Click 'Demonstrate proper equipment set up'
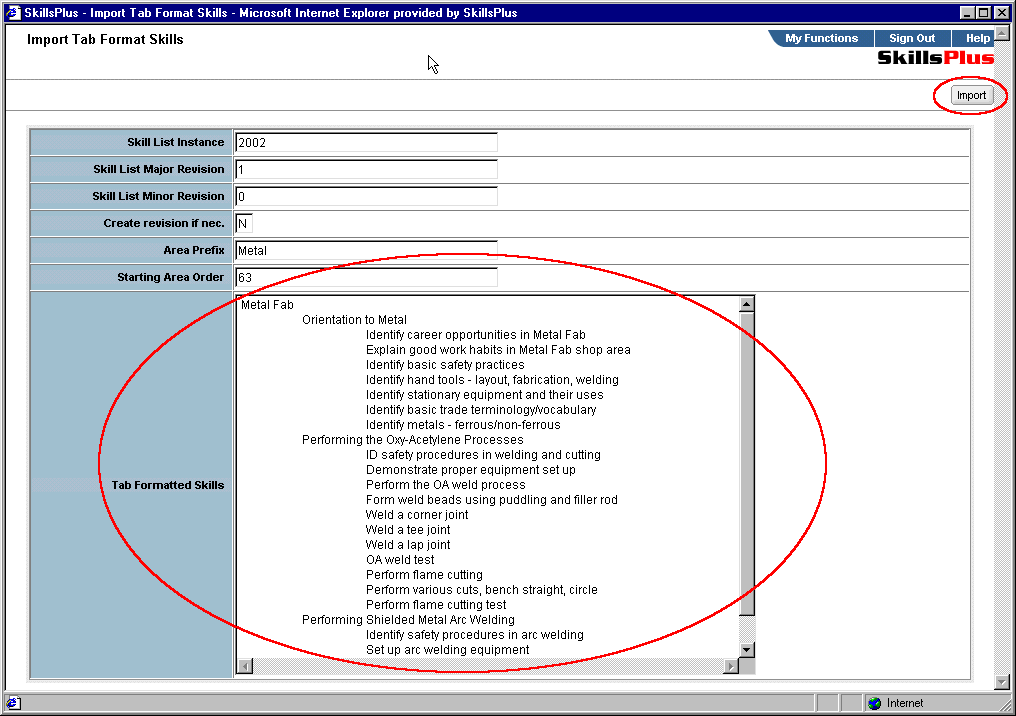Viewport: 1016px width, 716px height. pos(471,470)
